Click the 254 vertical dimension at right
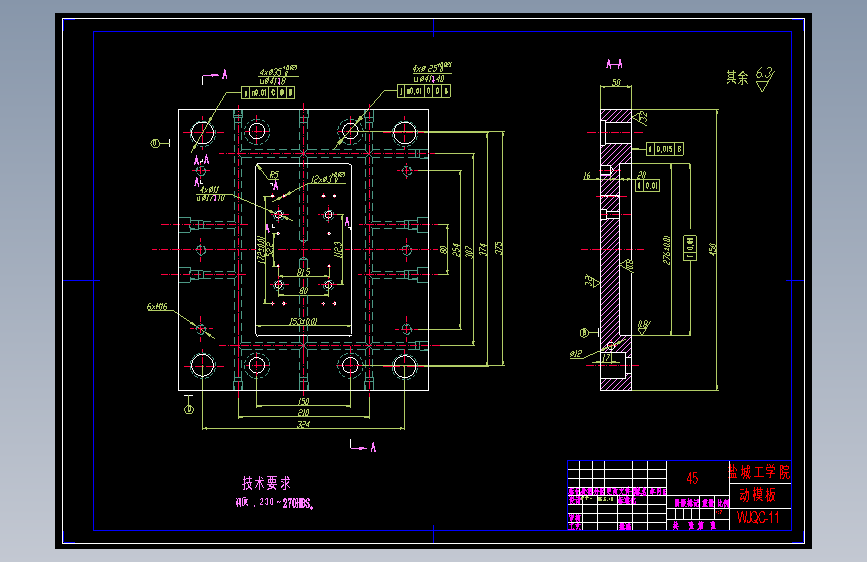The image size is (867, 562). click(x=456, y=249)
